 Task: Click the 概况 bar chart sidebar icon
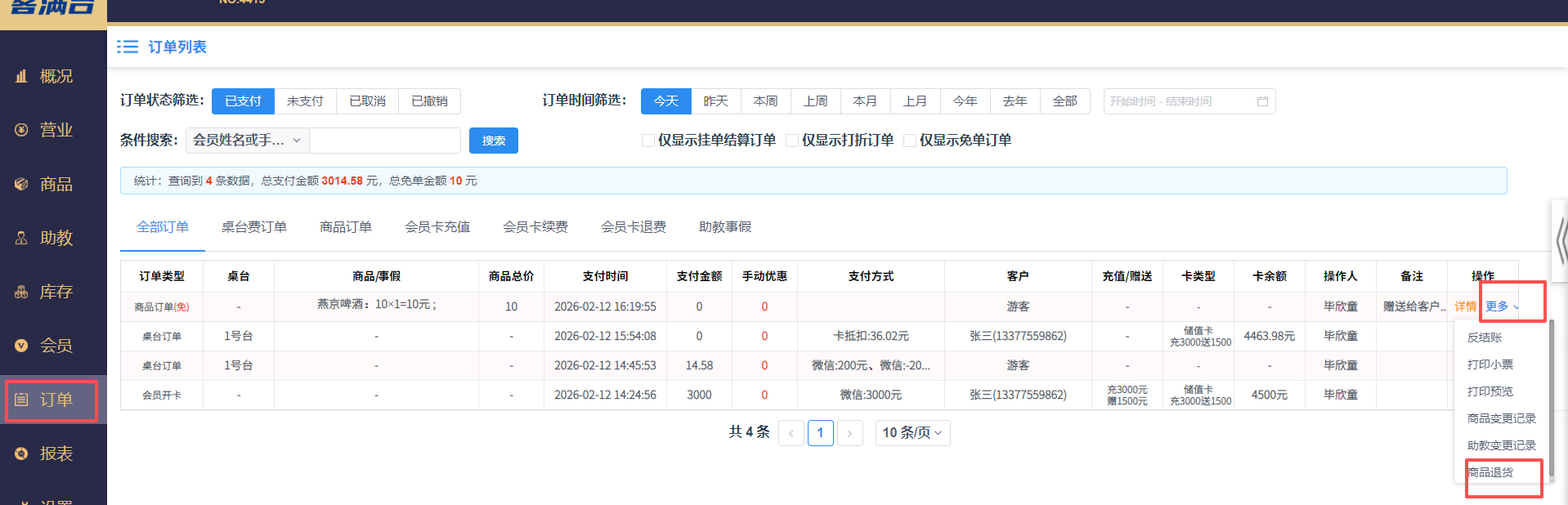pyautogui.click(x=21, y=76)
